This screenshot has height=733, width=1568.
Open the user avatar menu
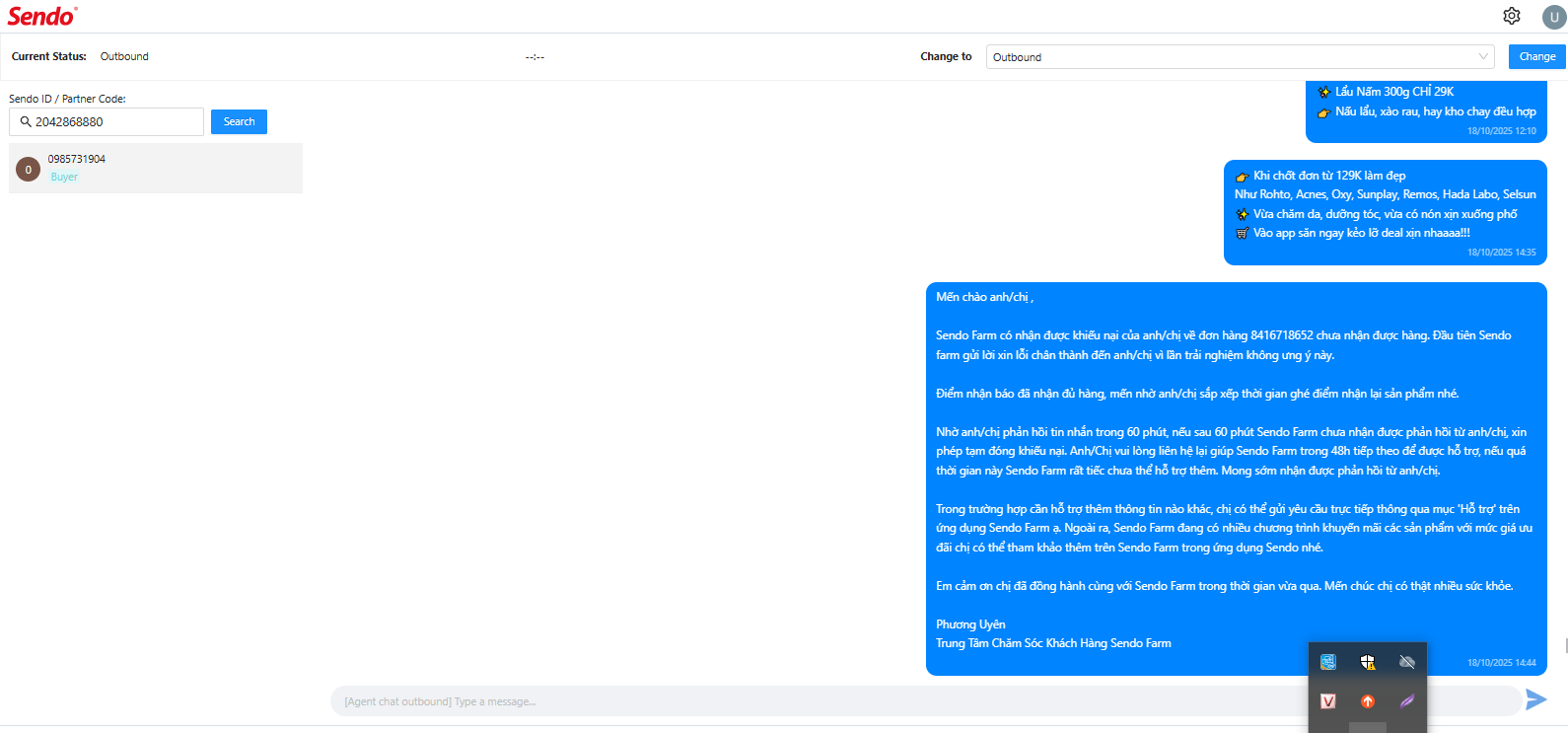click(1554, 17)
